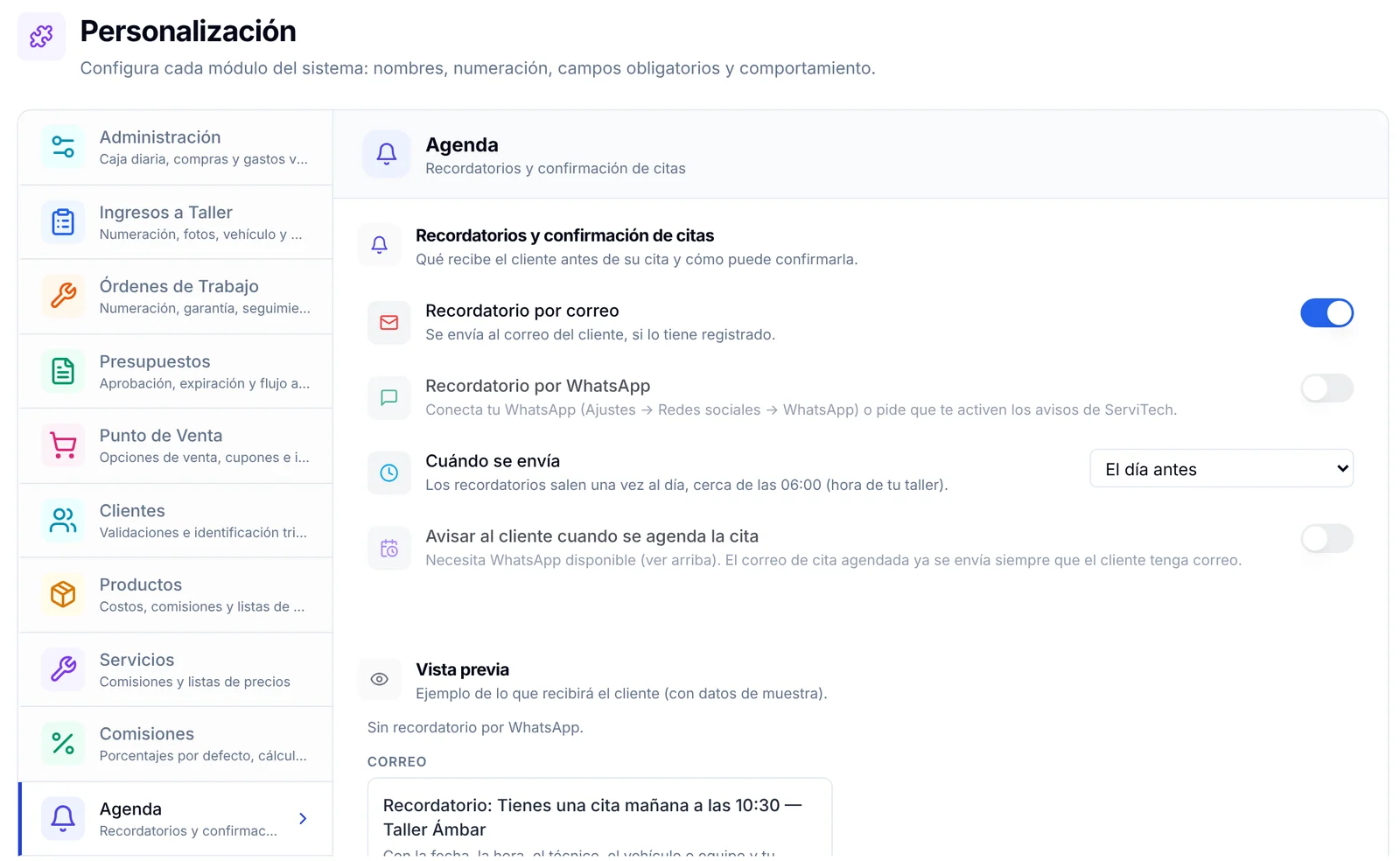Click the clock icon beside Cuándo se envía
The height and width of the screenshot is (861, 1400).
point(389,473)
